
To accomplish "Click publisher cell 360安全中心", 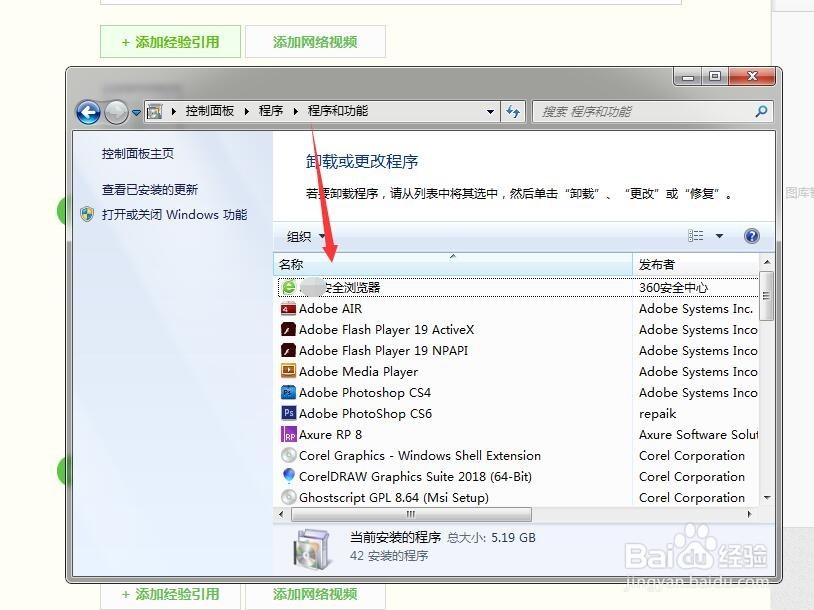I will point(673,288).
